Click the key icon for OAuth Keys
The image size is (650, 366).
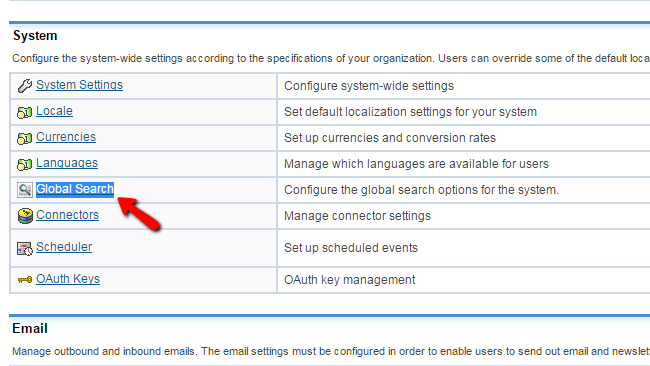[25, 280]
